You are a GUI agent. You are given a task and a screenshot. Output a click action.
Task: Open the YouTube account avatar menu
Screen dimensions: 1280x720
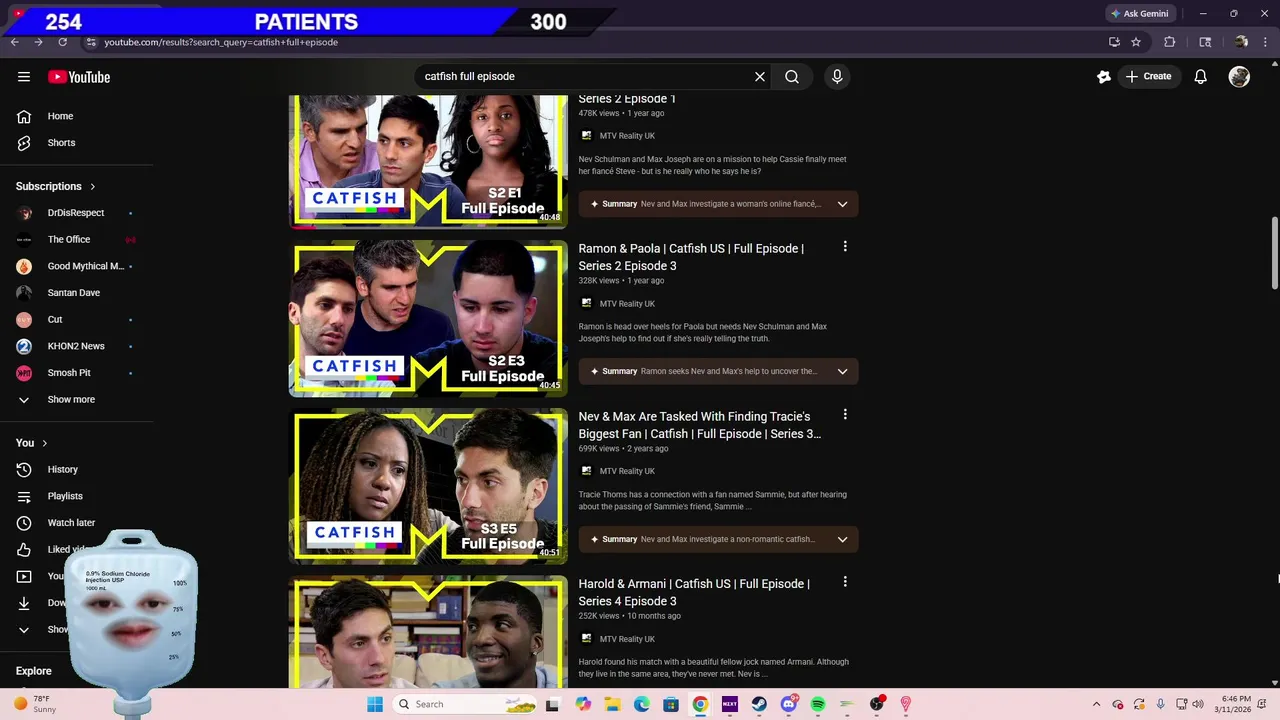click(1239, 76)
